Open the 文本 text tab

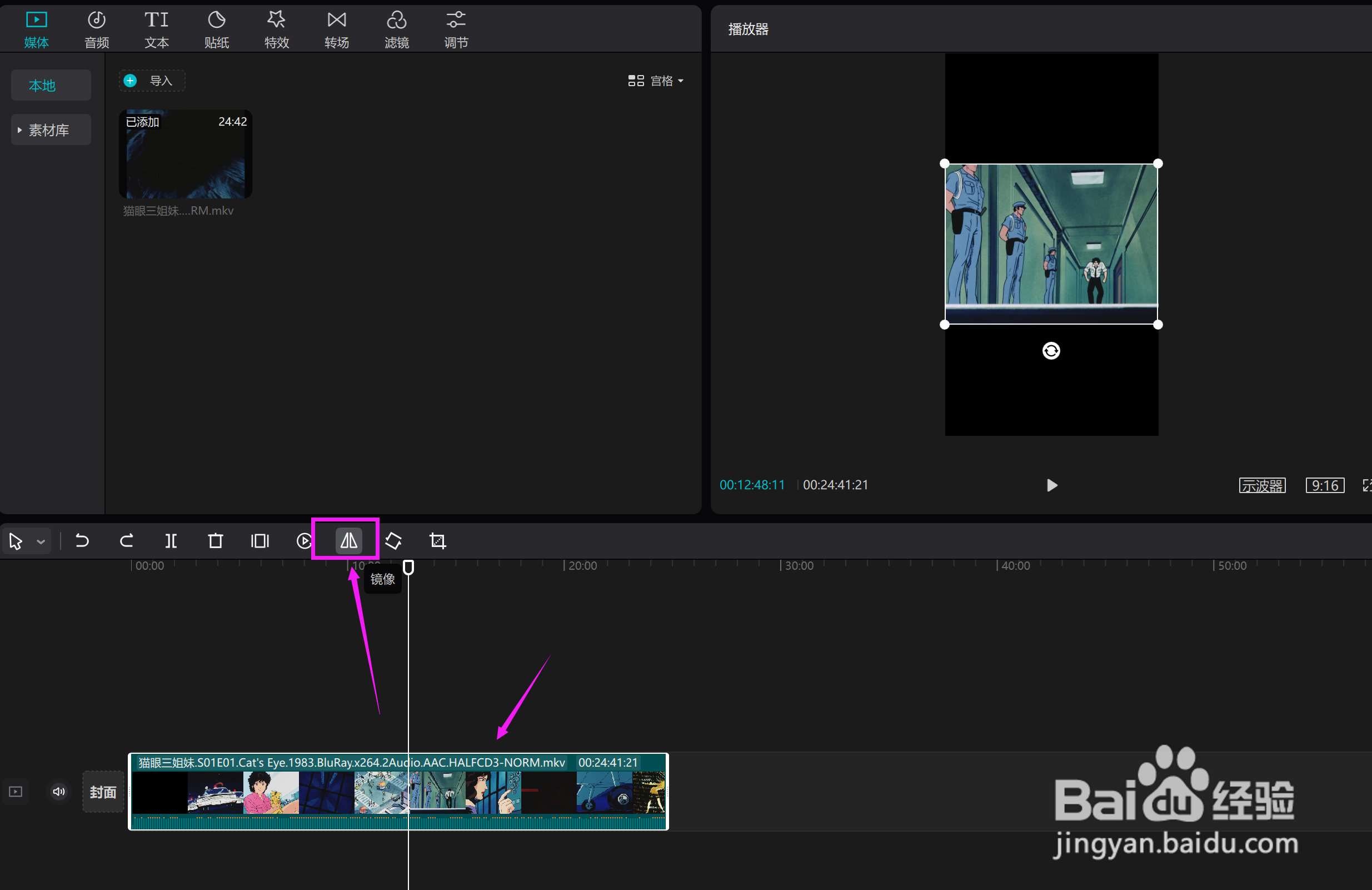(156, 29)
